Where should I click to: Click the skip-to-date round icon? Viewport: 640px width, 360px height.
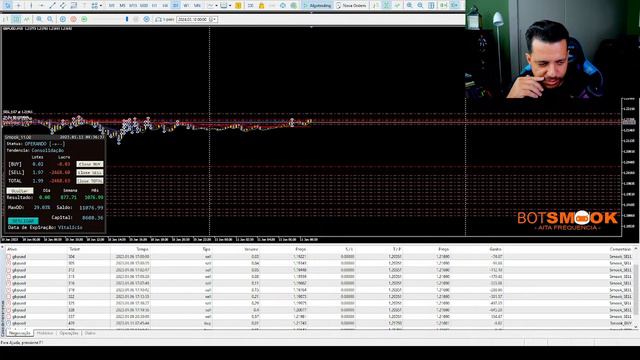147,19
